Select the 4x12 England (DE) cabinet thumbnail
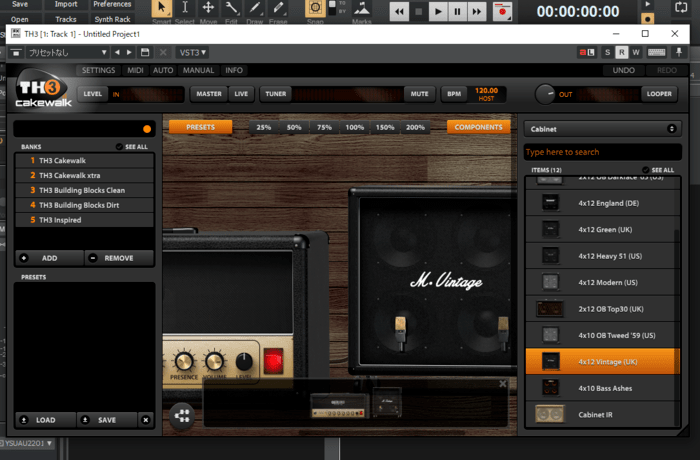This screenshot has height=460, width=700. (549, 203)
